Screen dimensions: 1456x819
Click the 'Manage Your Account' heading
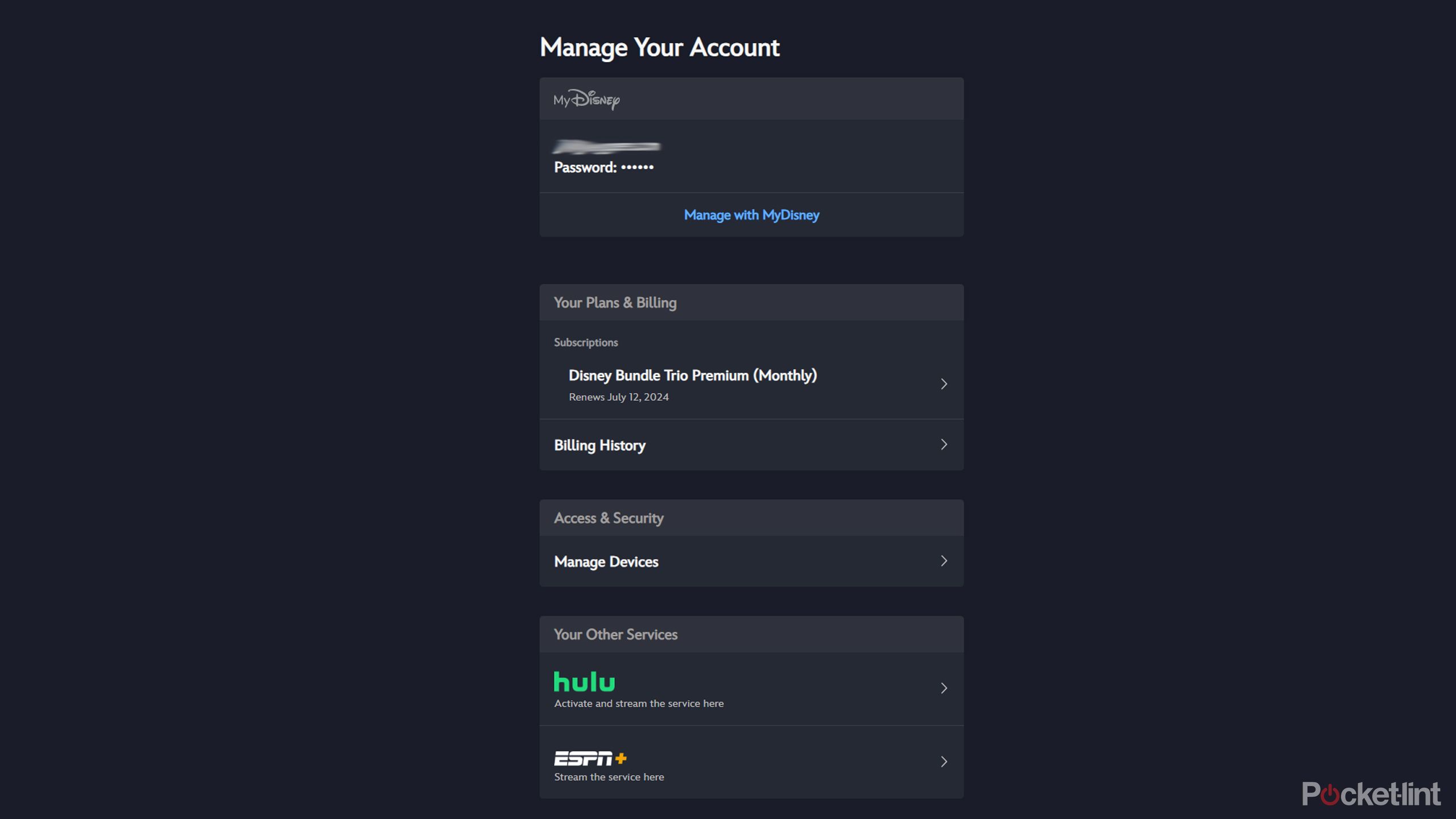[659, 48]
